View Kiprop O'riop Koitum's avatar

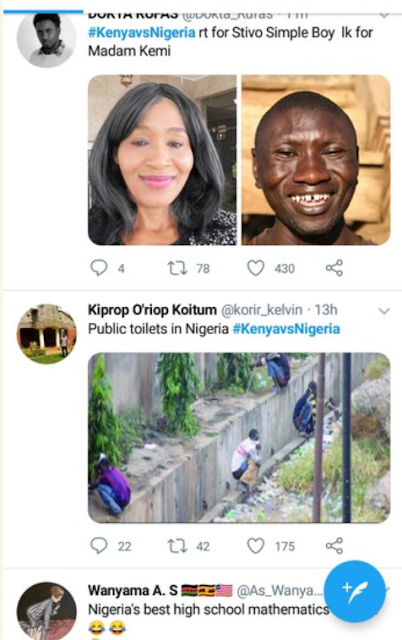pos(47,334)
